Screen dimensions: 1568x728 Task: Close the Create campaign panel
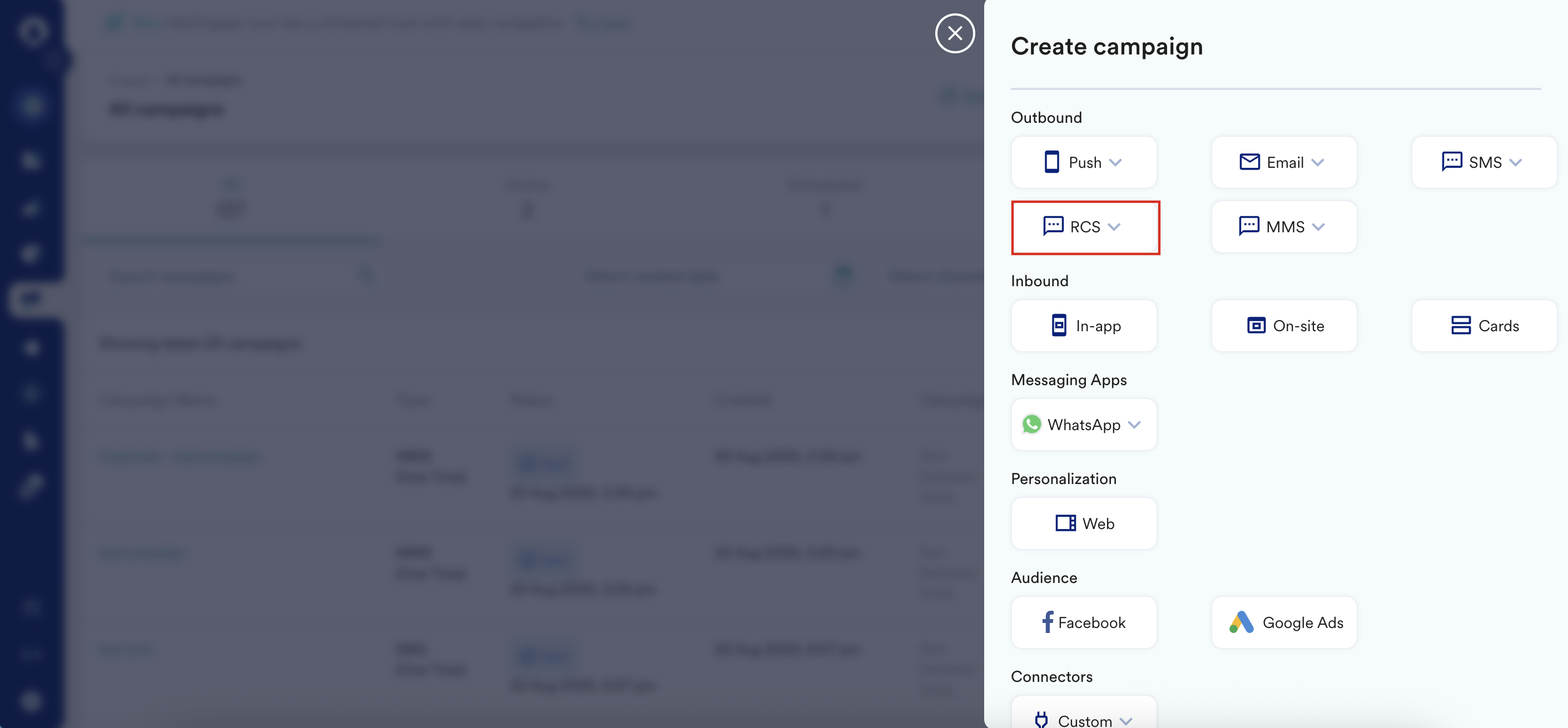click(955, 33)
